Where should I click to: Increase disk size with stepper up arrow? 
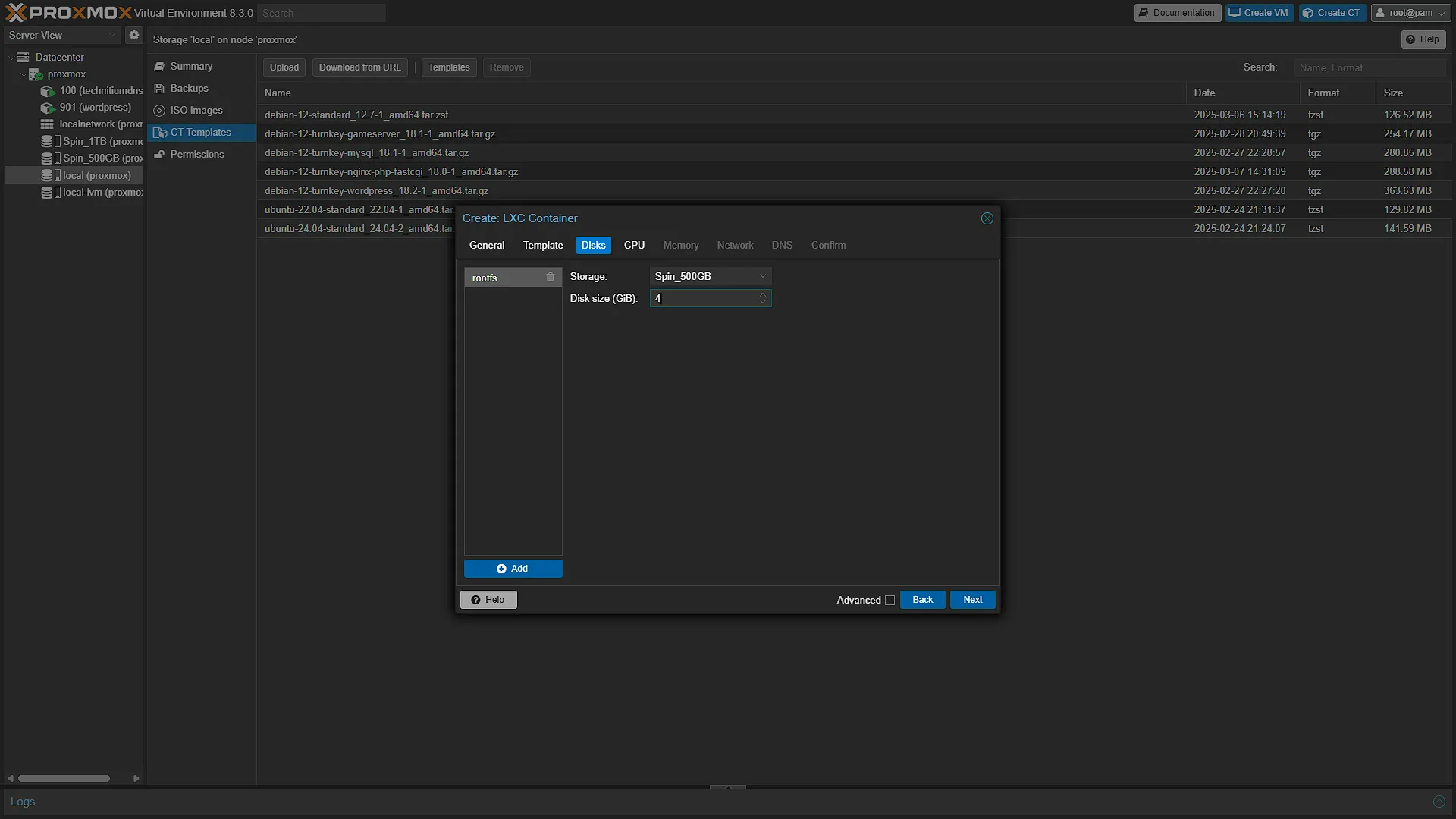coord(763,294)
